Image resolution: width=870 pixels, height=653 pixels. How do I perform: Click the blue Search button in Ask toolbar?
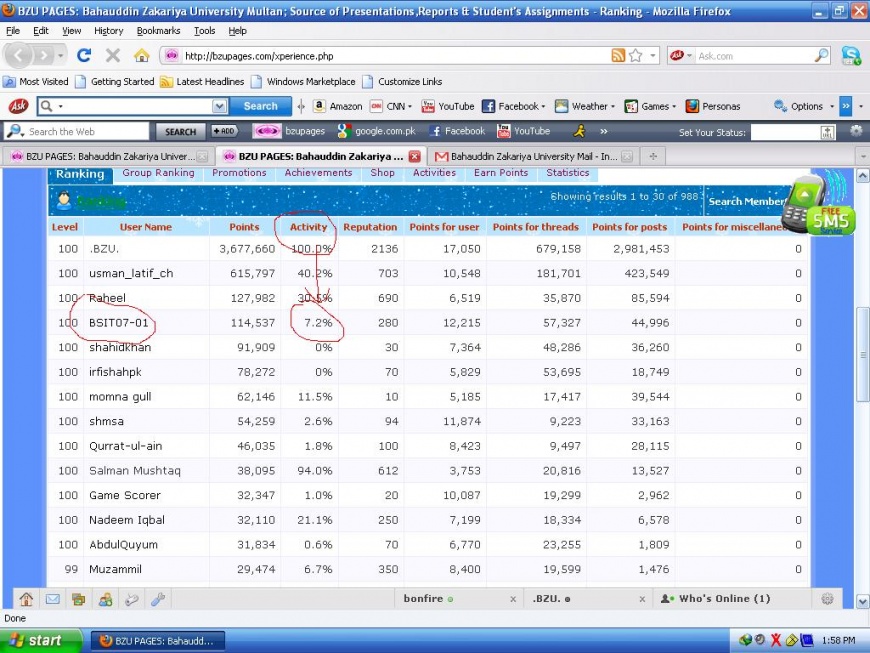tap(260, 106)
